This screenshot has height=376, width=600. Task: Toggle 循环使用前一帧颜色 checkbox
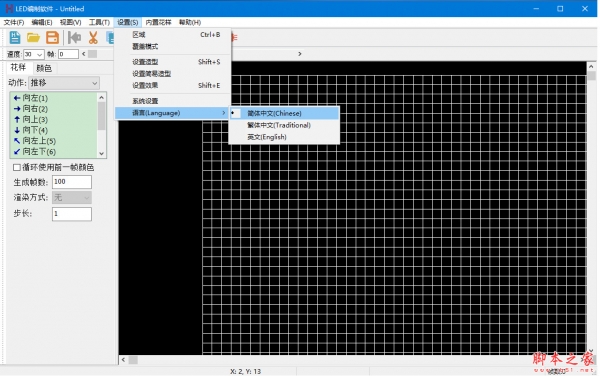point(17,168)
